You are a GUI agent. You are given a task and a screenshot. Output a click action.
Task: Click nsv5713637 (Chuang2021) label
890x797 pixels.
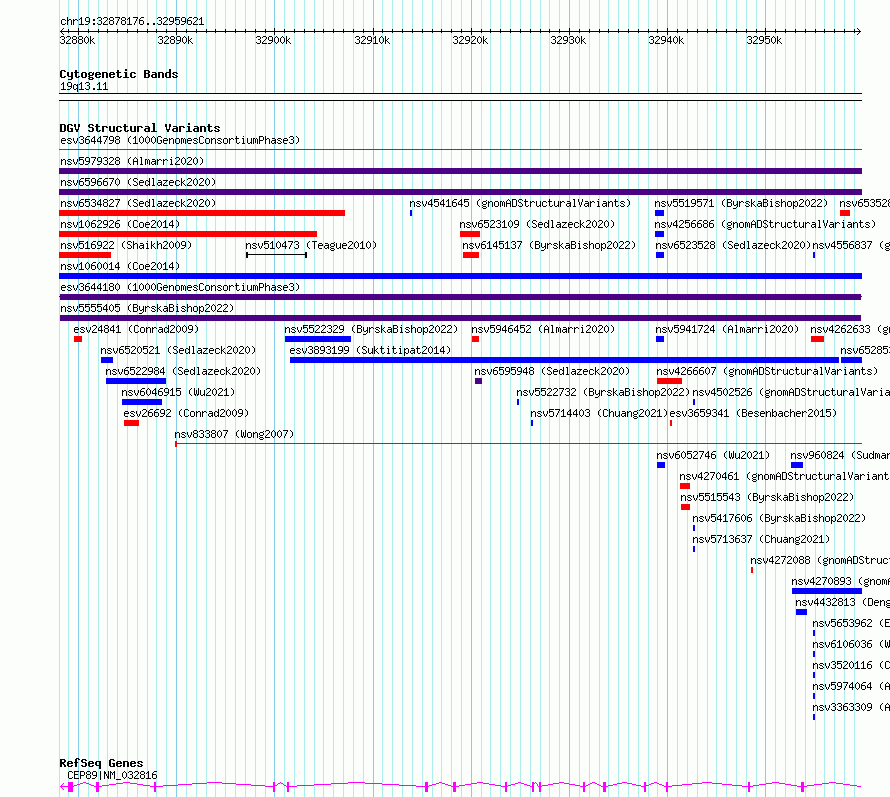(761, 539)
